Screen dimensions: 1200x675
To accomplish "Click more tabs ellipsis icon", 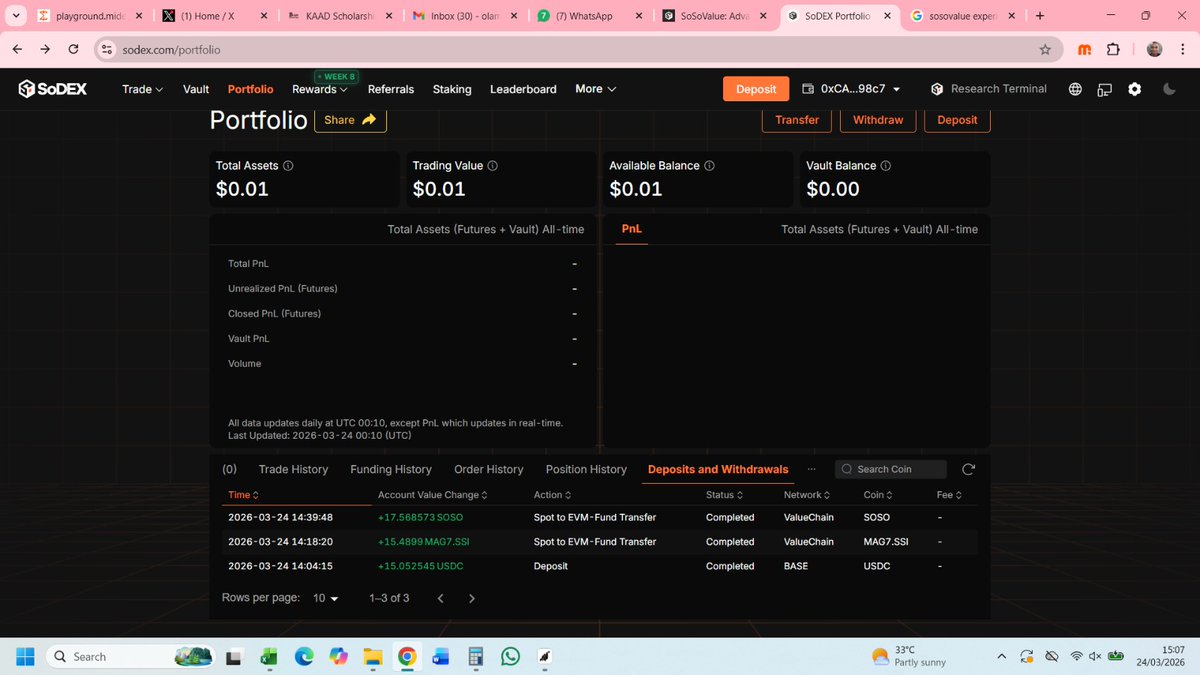I will [x=811, y=469].
